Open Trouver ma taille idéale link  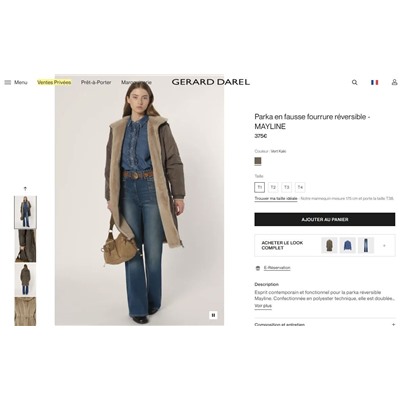coord(276,199)
